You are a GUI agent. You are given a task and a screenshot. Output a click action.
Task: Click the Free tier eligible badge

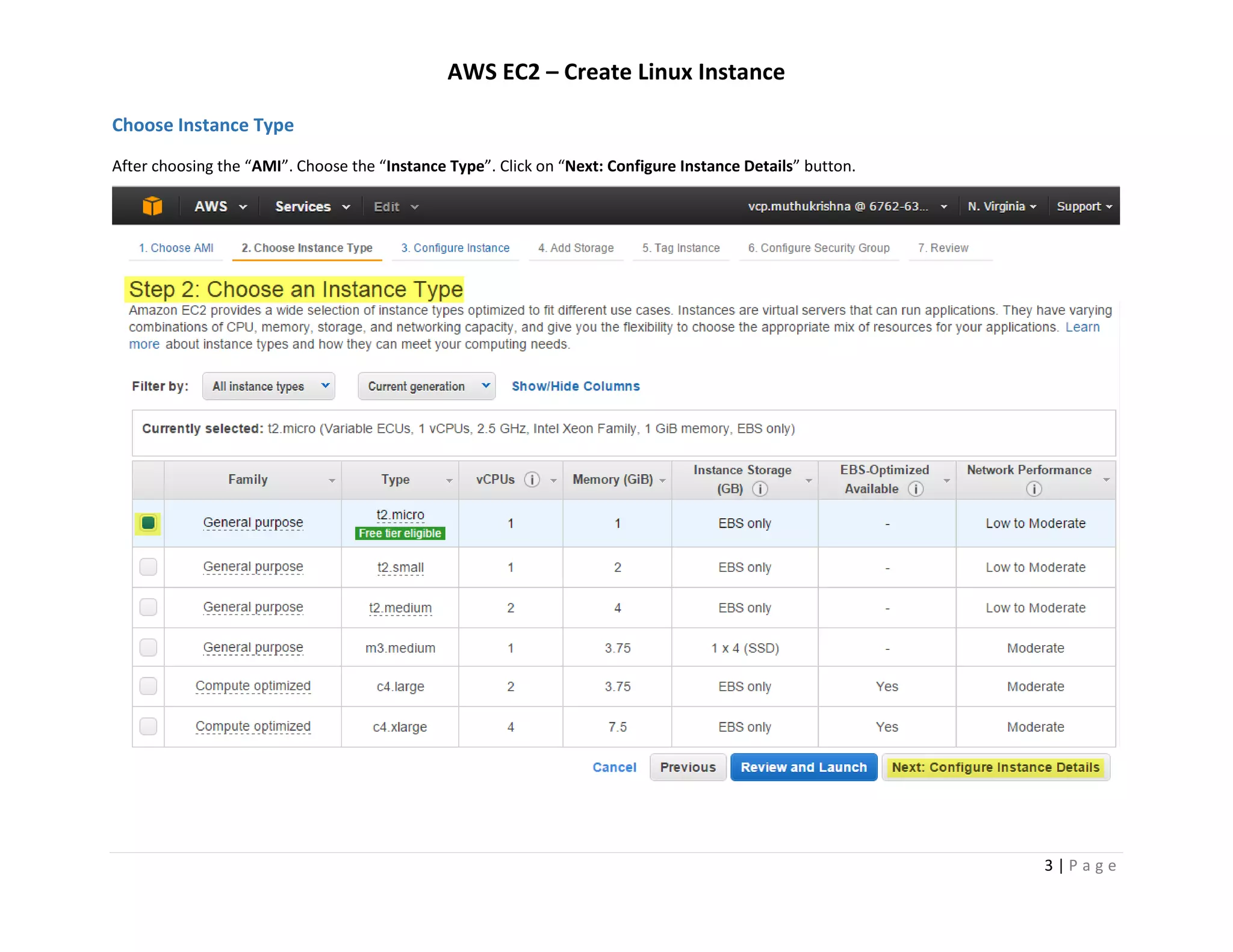coord(400,533)
